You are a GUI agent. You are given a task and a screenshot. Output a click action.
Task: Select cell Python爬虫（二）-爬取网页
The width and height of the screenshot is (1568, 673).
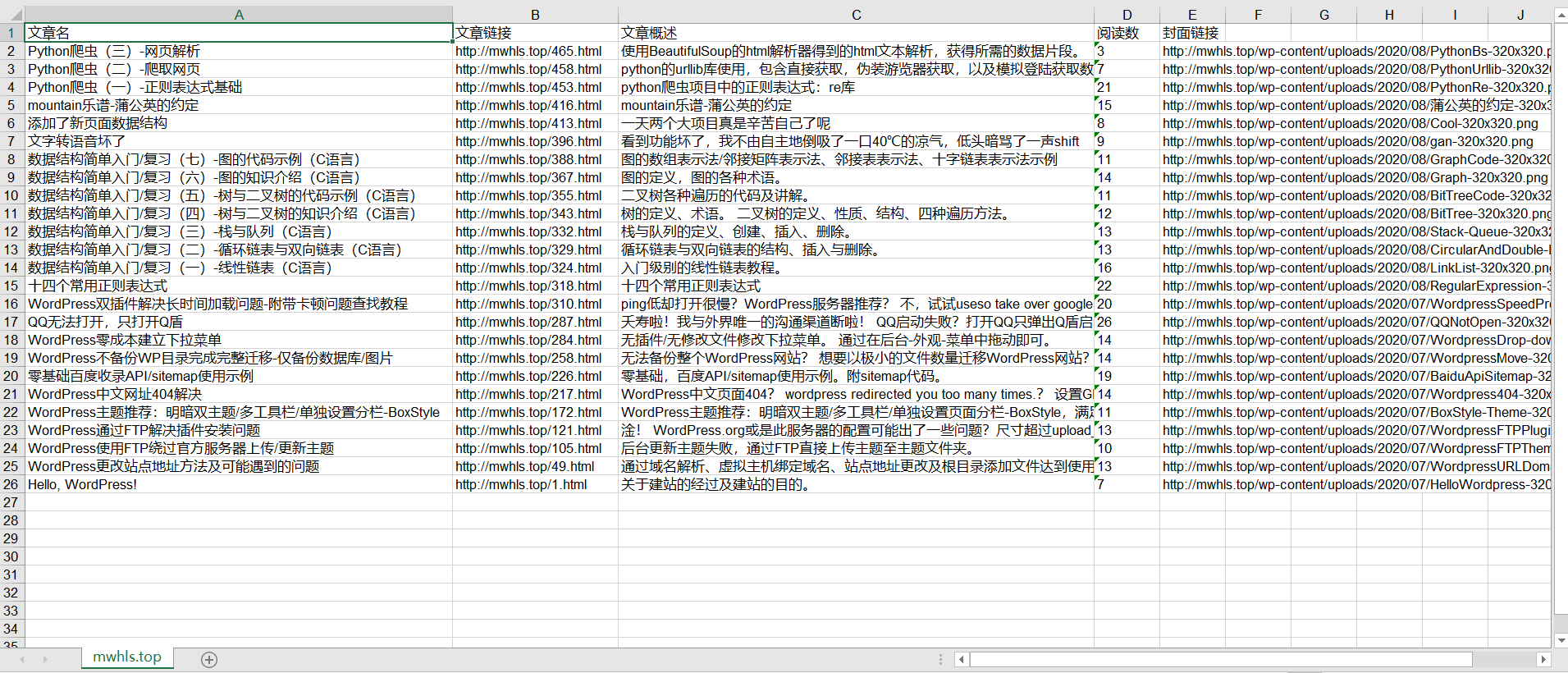[x=239, y=69]
